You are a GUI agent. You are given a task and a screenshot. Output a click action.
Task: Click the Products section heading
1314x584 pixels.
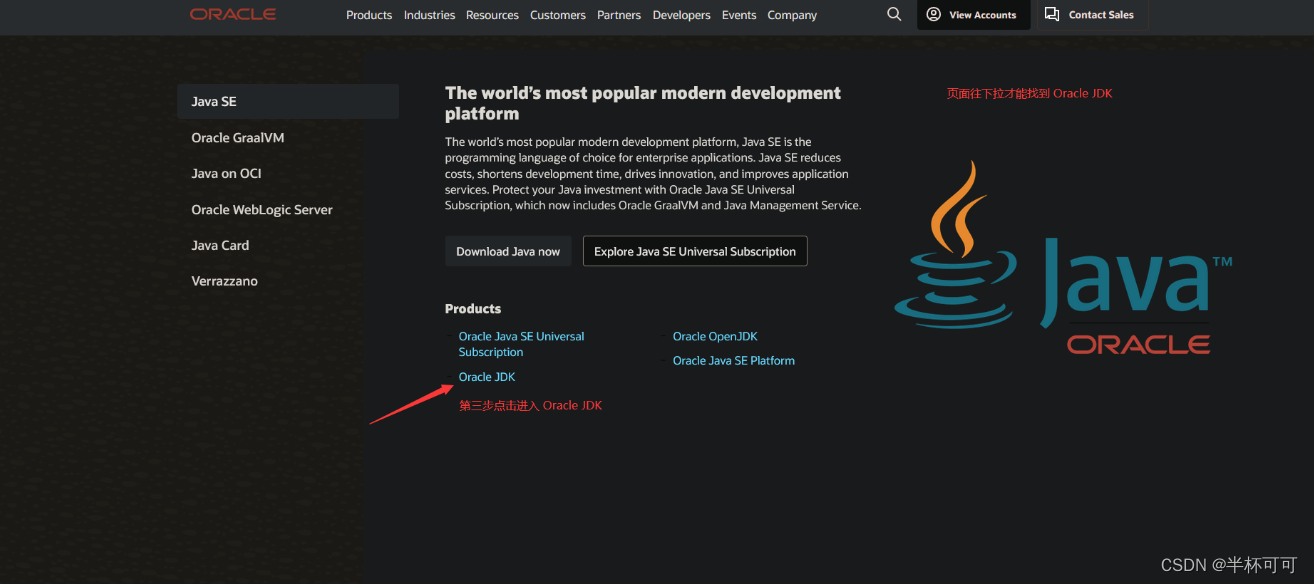[473, 309]
